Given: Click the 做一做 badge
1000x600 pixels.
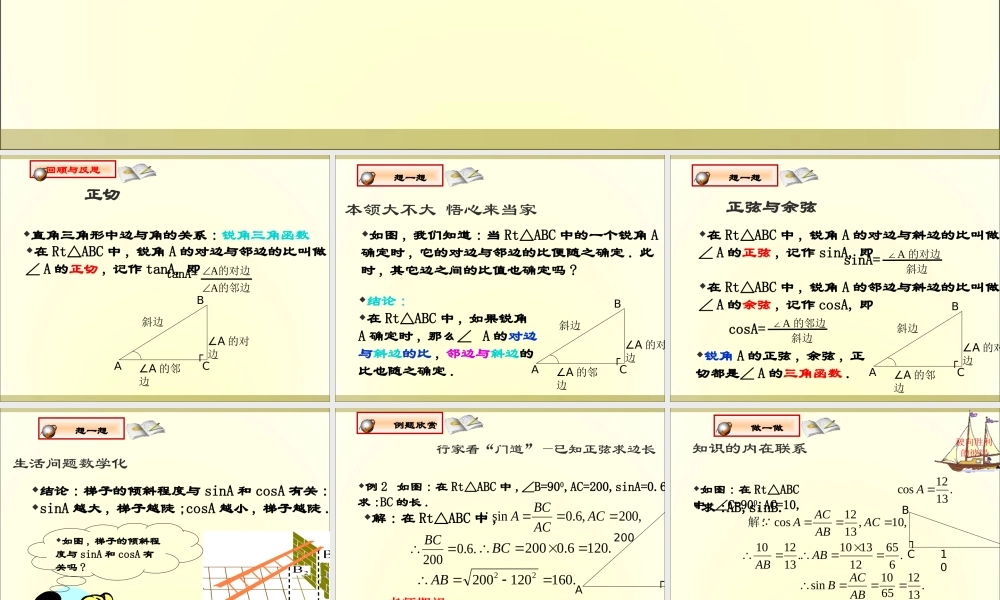Looking at the screenshot, I should pyautogui.click(x=757, y=427).
